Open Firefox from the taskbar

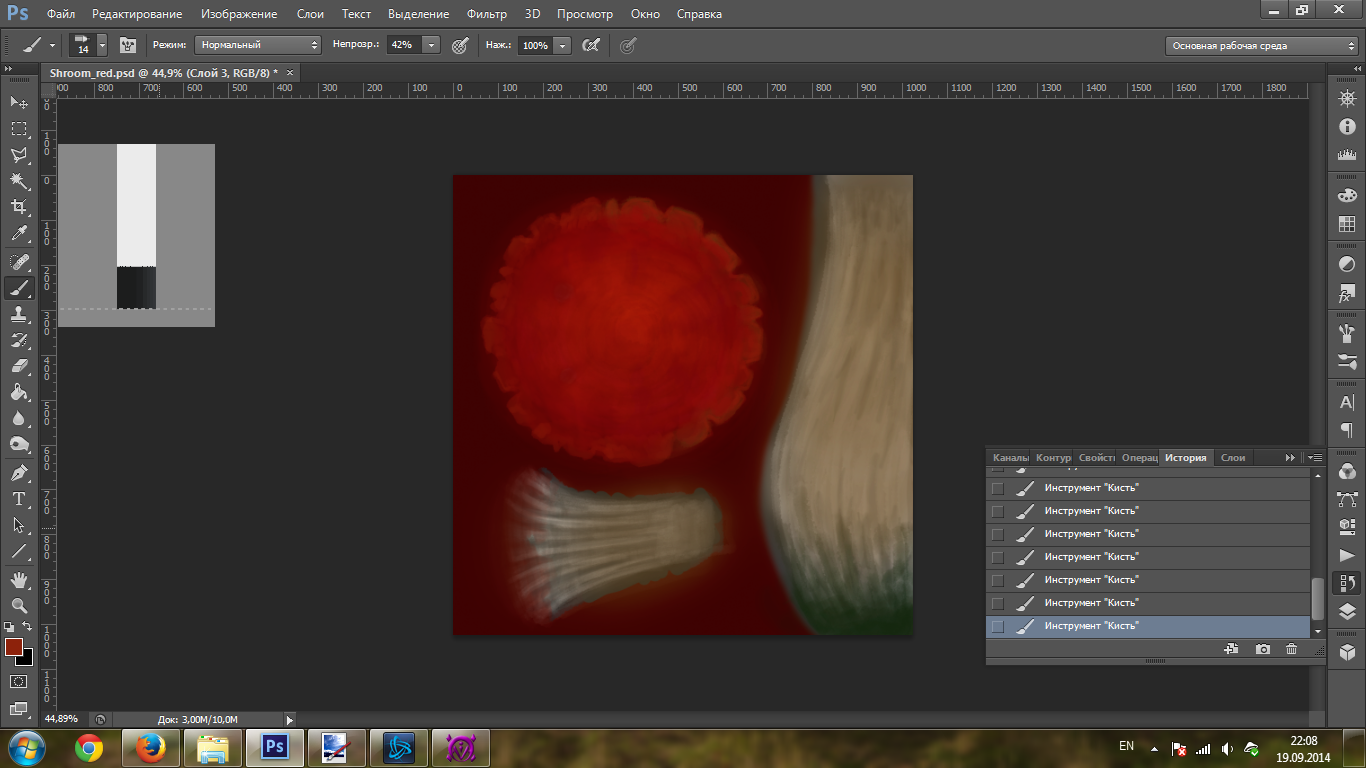[150, 747]
